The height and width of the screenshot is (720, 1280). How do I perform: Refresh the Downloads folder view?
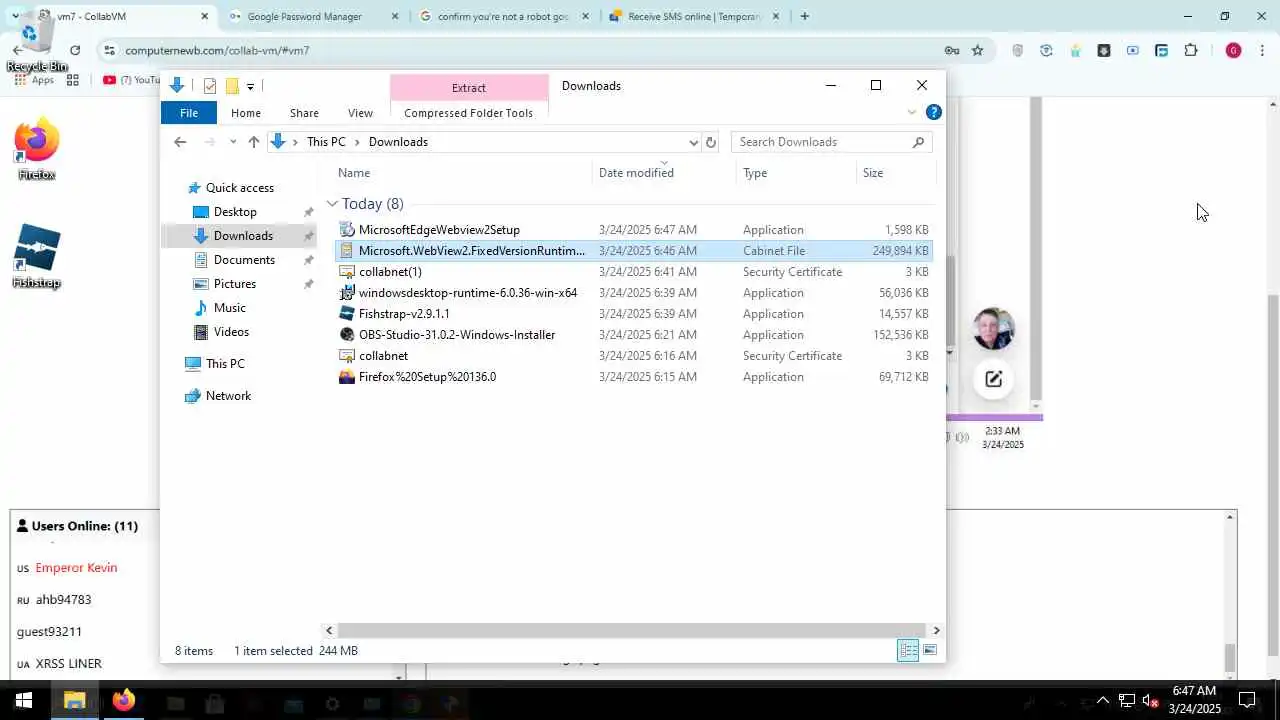tap(711, 142)
